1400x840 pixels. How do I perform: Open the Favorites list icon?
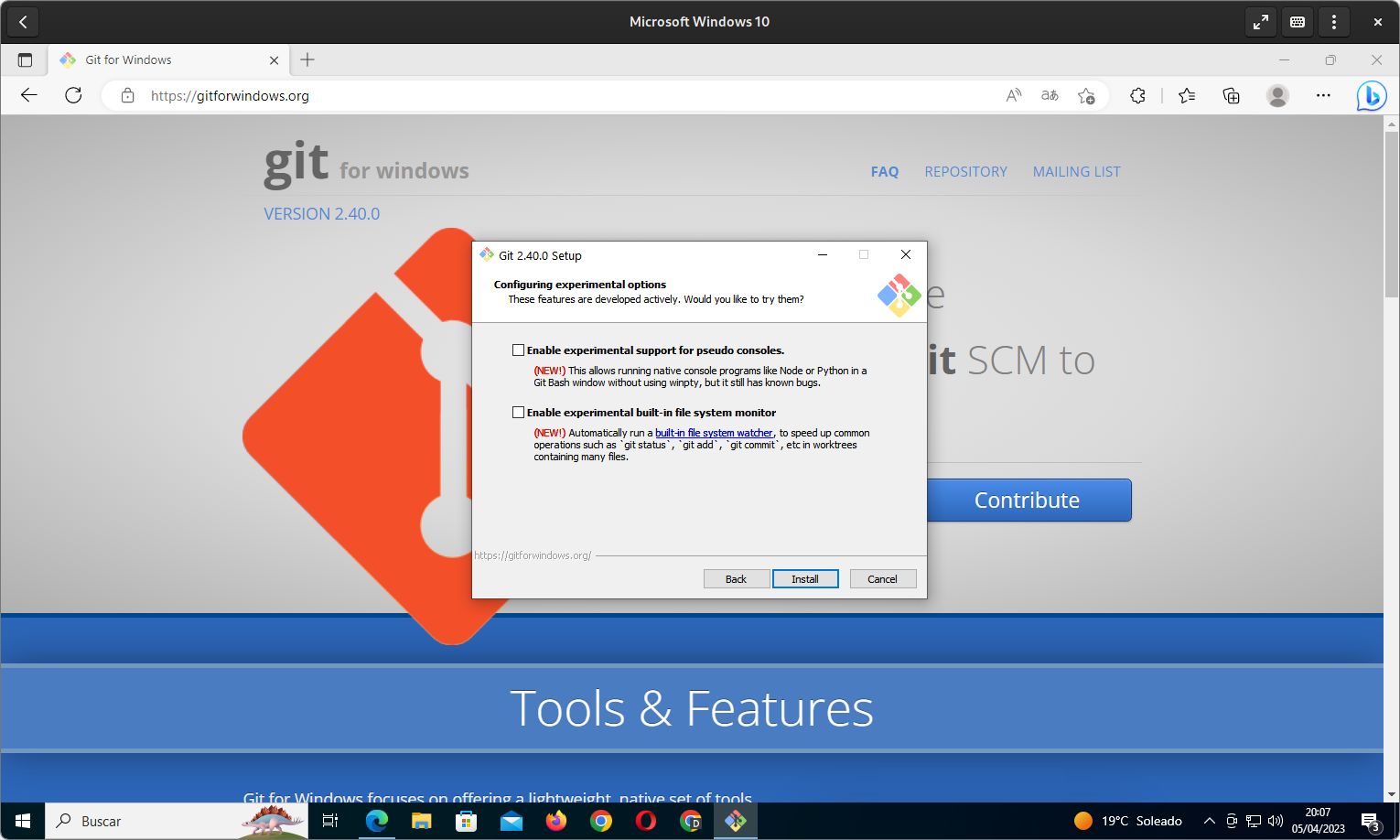1187,95
